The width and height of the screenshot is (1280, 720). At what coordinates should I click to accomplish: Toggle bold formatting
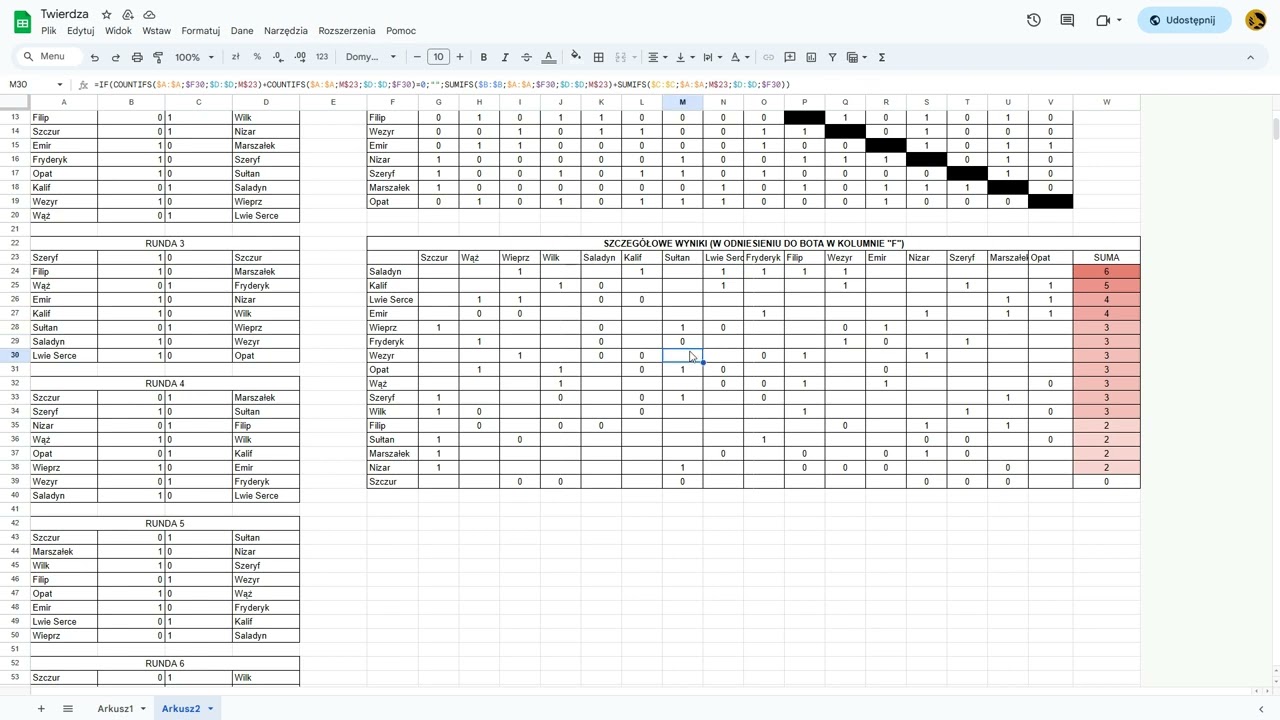[484, 57]
